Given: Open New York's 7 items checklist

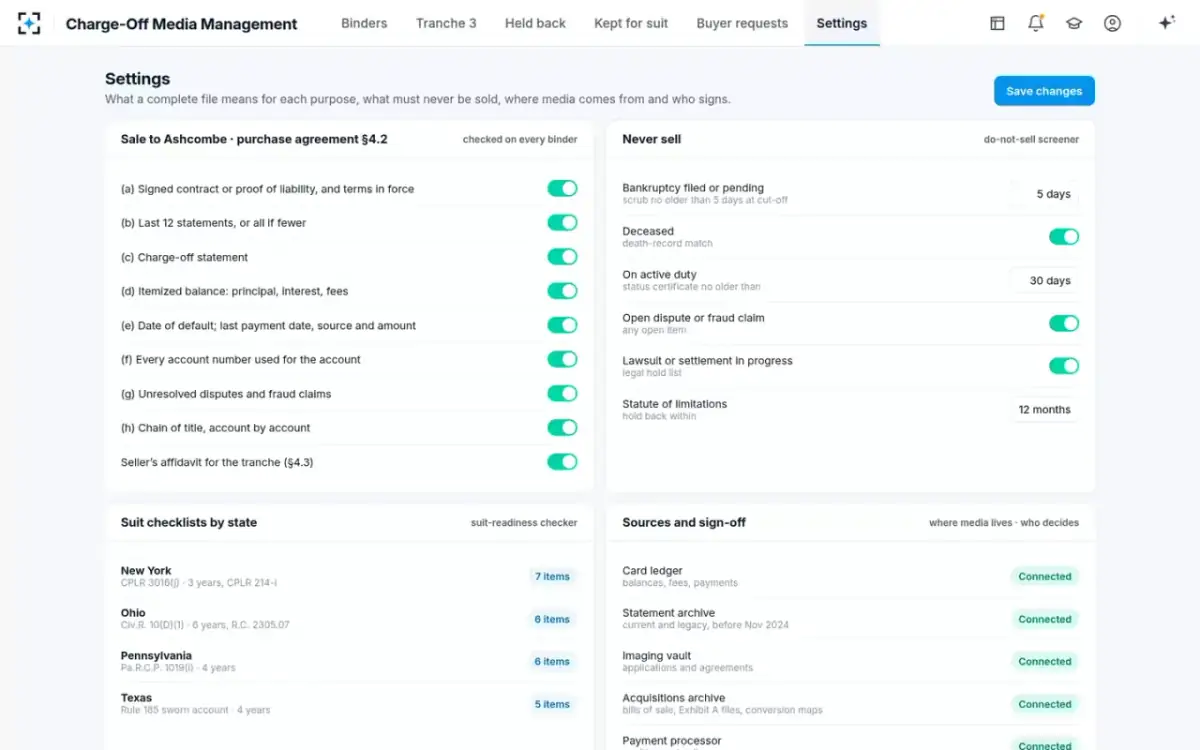Looking at the screenshot, I should [x=552, y=576].
